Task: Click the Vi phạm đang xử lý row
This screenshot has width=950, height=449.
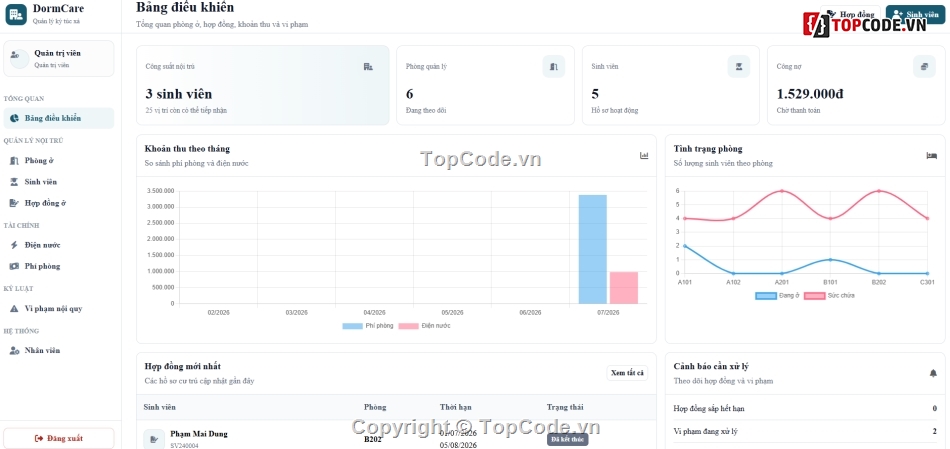Action: tap(805, 431)
